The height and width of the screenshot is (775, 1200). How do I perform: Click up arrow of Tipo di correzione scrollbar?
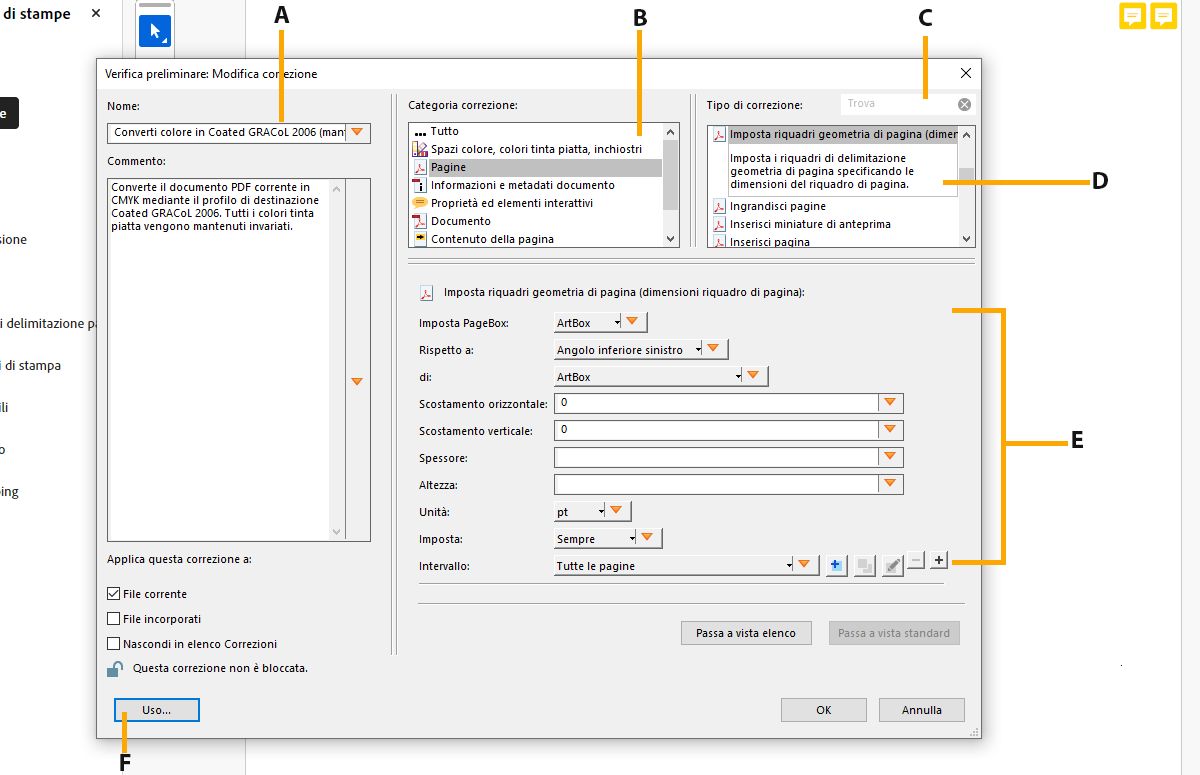pyautogui.click(x=966, y=134)
